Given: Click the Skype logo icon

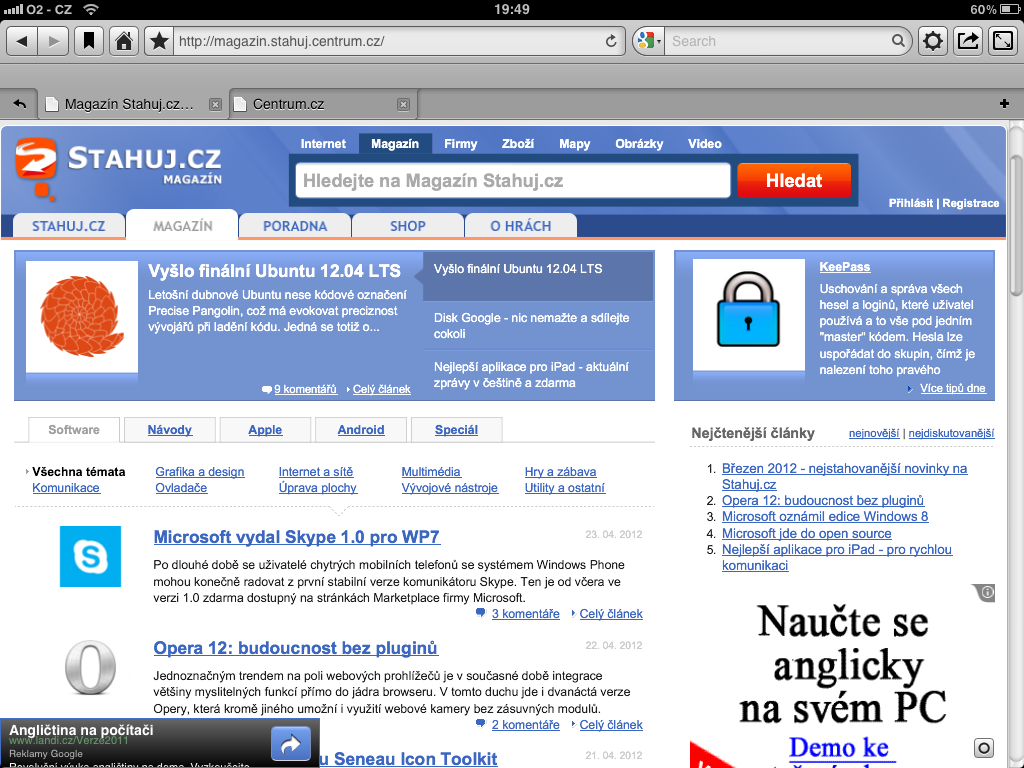Looking at the screenshot, I should [x=90, y=556].
